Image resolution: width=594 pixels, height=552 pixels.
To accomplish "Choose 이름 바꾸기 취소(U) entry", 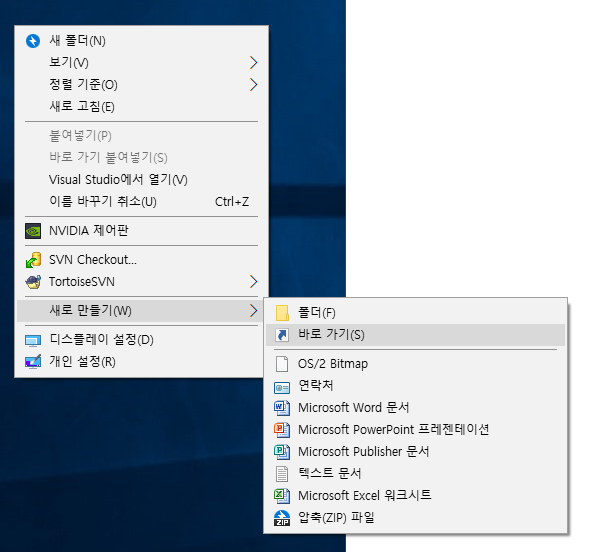I will pos(141,201).
